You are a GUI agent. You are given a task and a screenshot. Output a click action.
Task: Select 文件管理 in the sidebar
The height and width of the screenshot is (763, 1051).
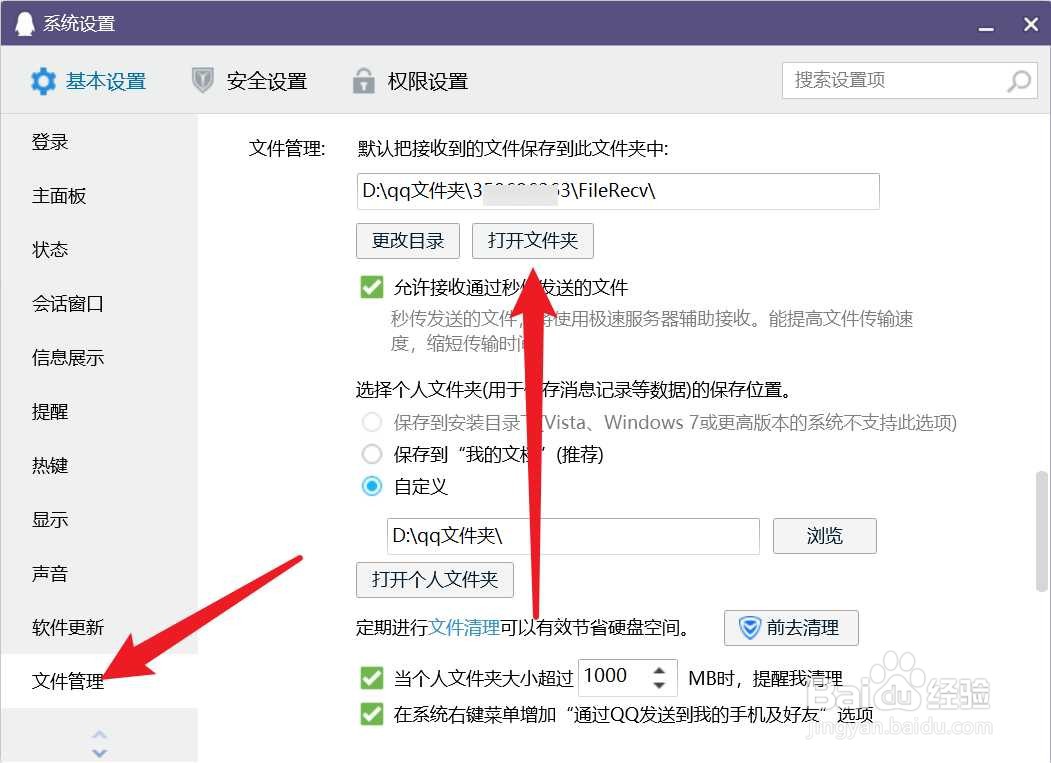point(99,681)
